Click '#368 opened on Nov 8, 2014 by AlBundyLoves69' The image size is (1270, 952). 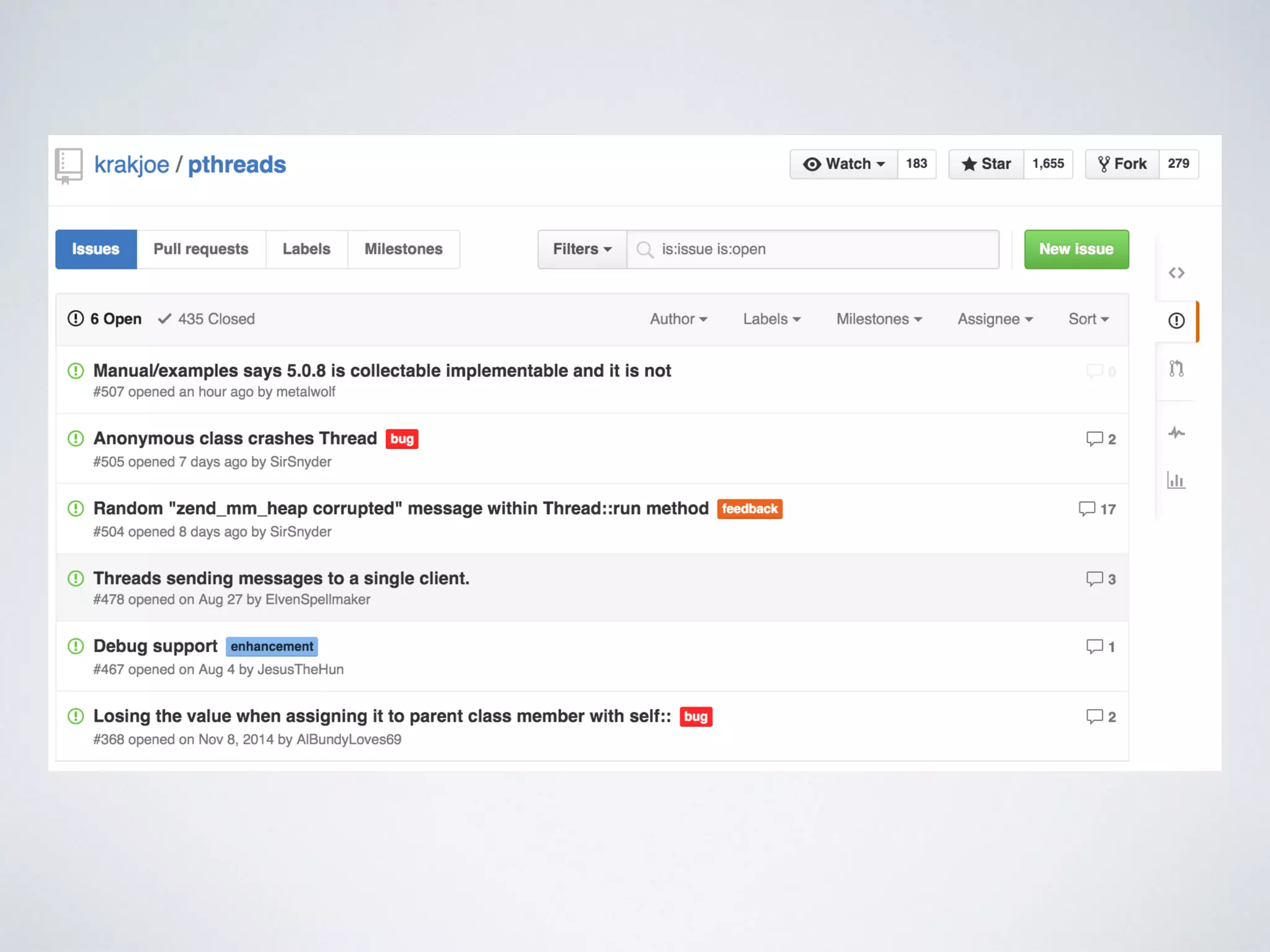(247, 739)
